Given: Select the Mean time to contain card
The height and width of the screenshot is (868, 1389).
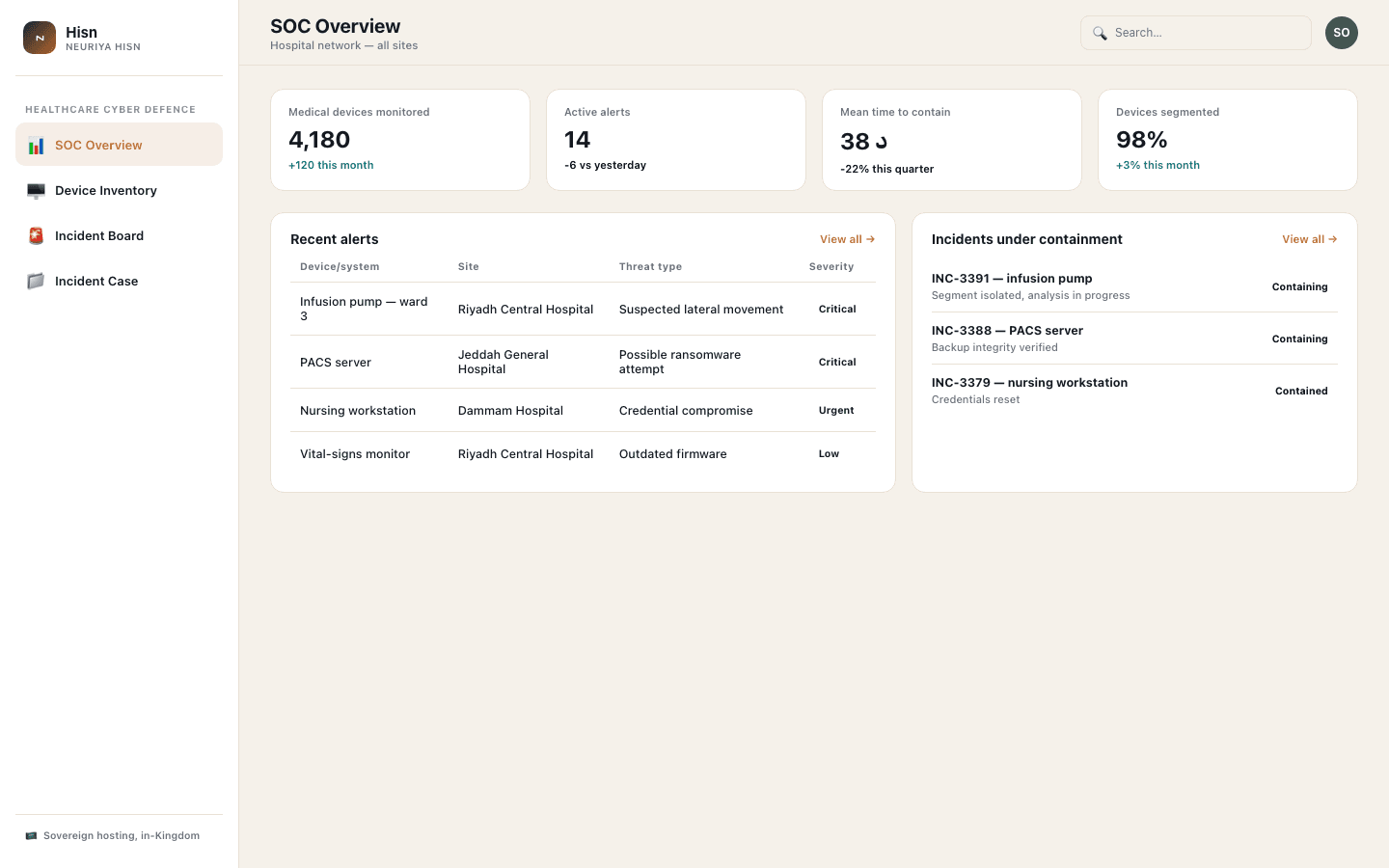Looking at the screenshot, I should 952,140.
